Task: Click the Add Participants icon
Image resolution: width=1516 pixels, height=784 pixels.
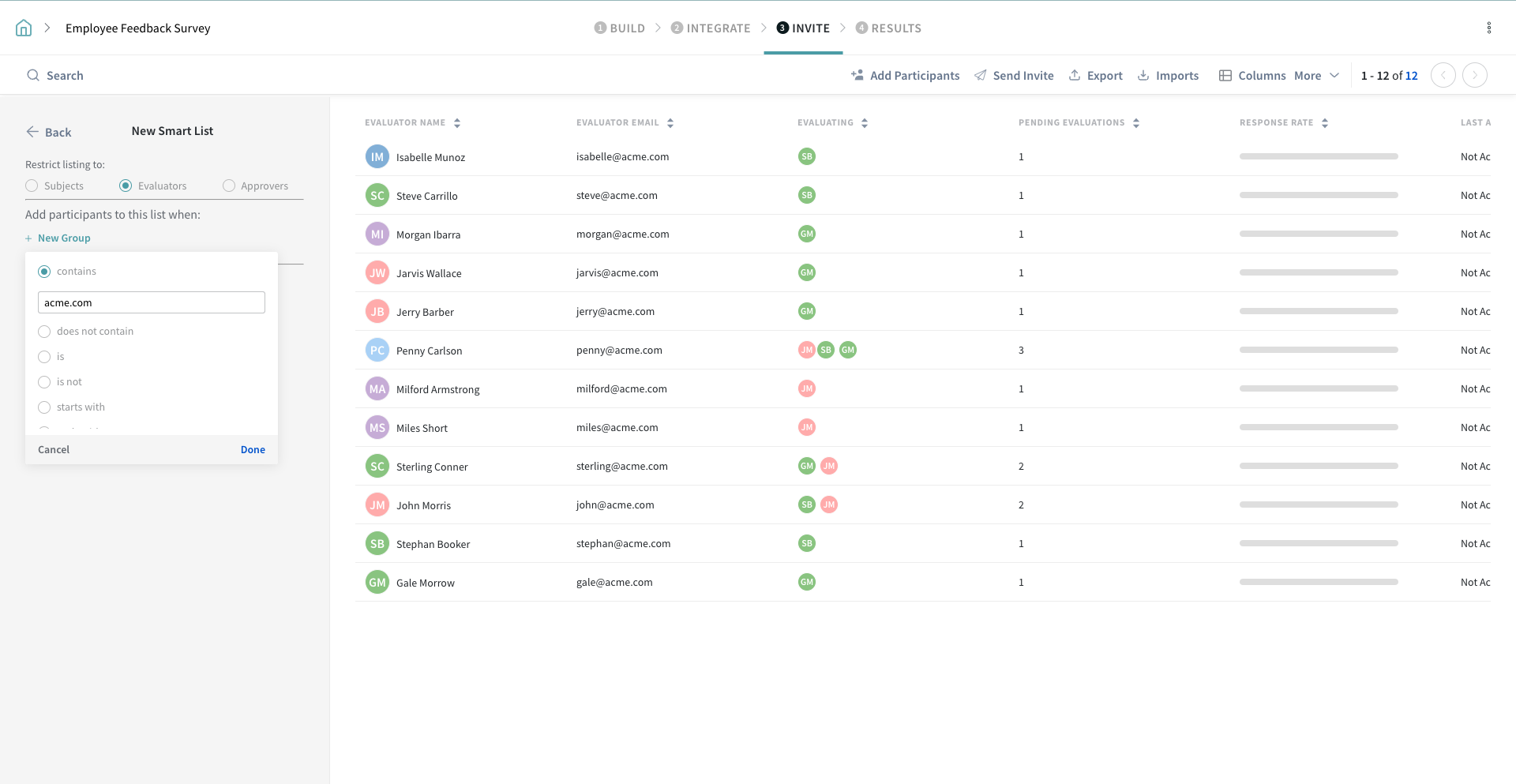Action: coord(857,76)
